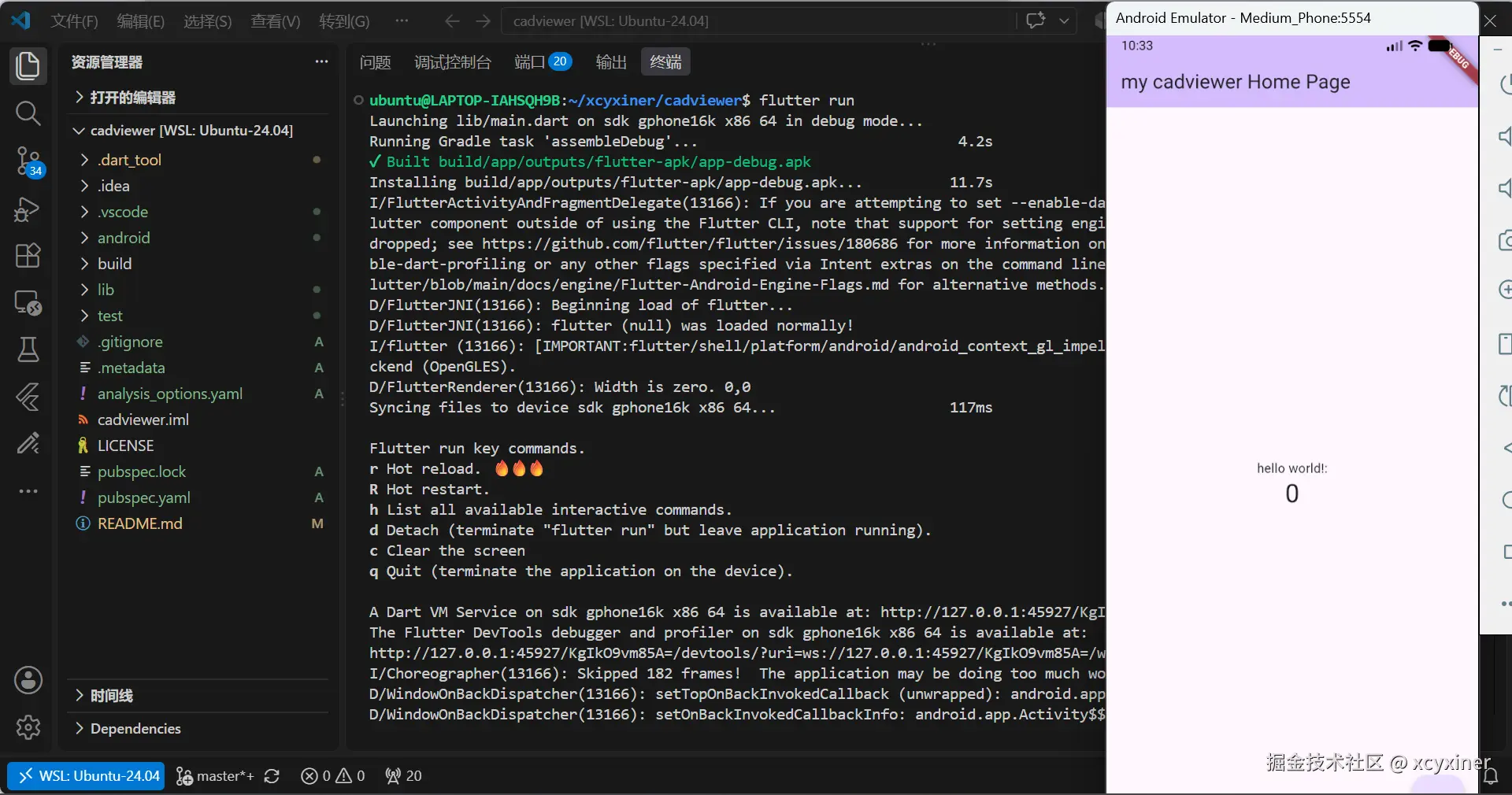Open the Manage gear icon
This screenshot has height=795, width=1512.
(x=28, y=727)
